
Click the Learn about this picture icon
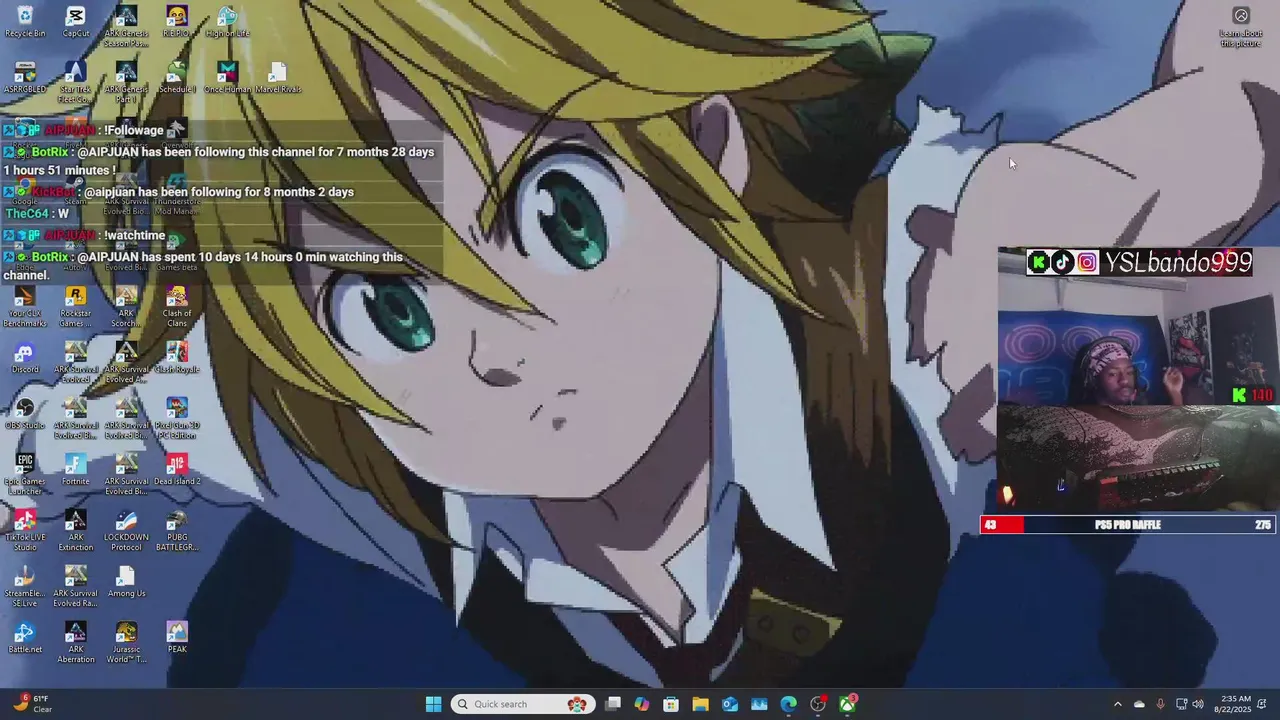[x=1241, y=27]
